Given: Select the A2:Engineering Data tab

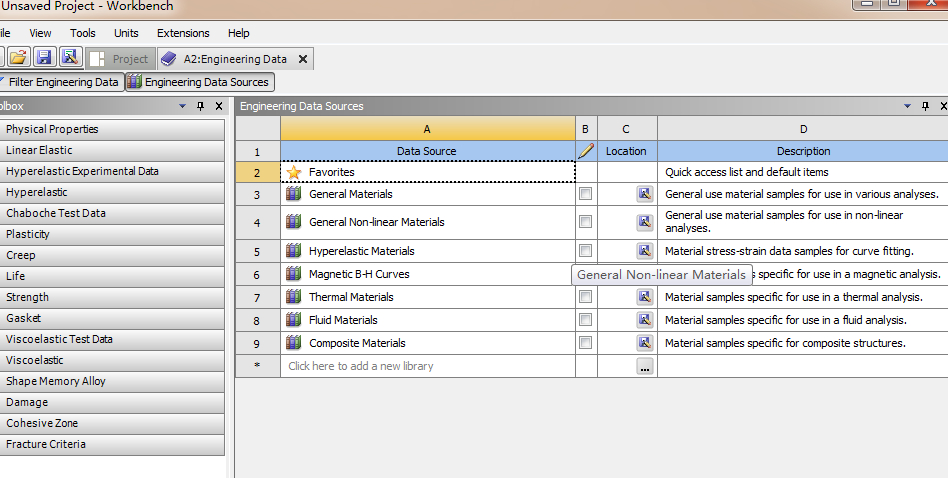Looking at the screenshot, I should pyautogui.click(x=235, y=59).
